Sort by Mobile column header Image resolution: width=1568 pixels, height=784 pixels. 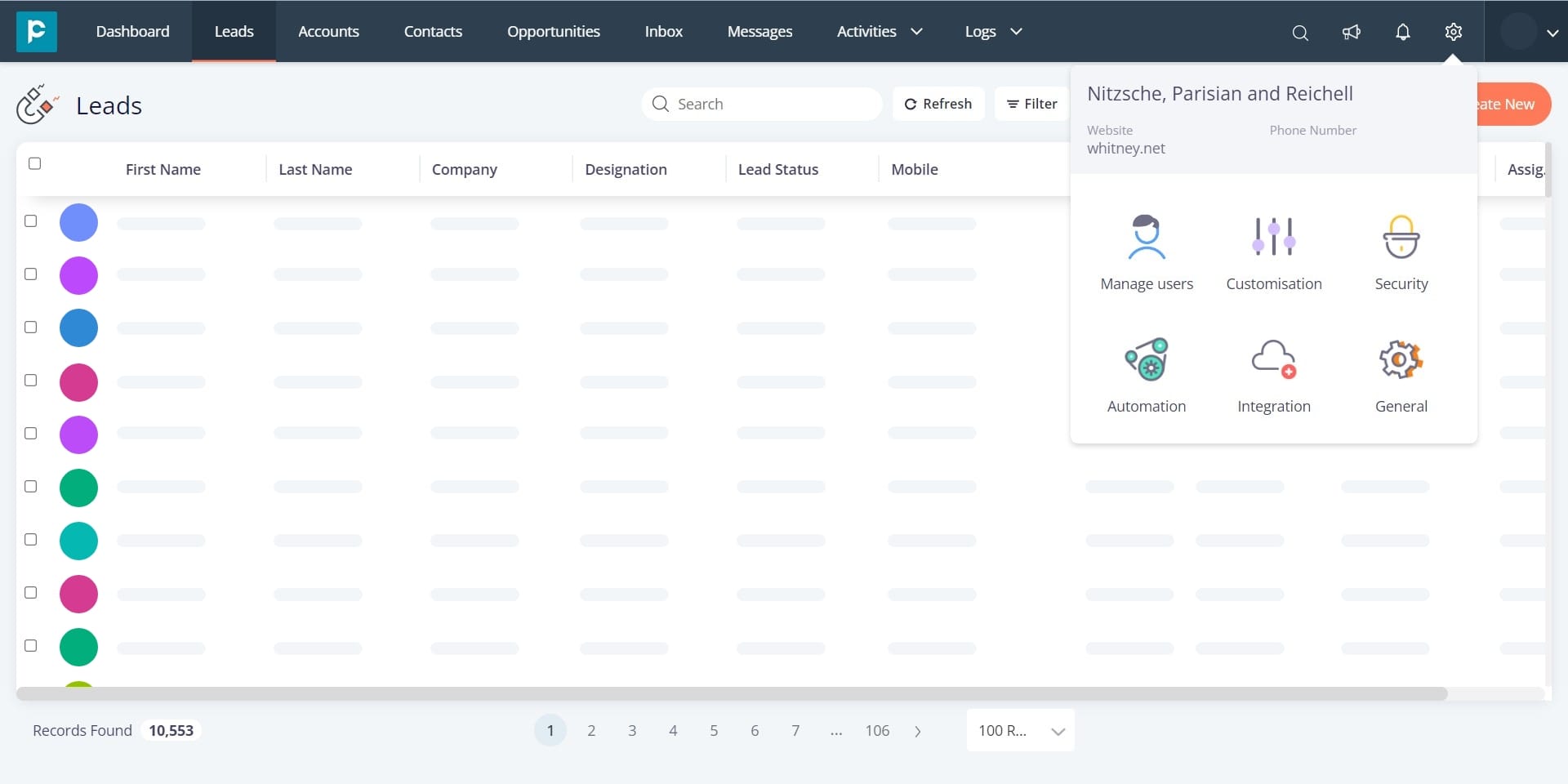pyautogui.click(x=914, y=169)
